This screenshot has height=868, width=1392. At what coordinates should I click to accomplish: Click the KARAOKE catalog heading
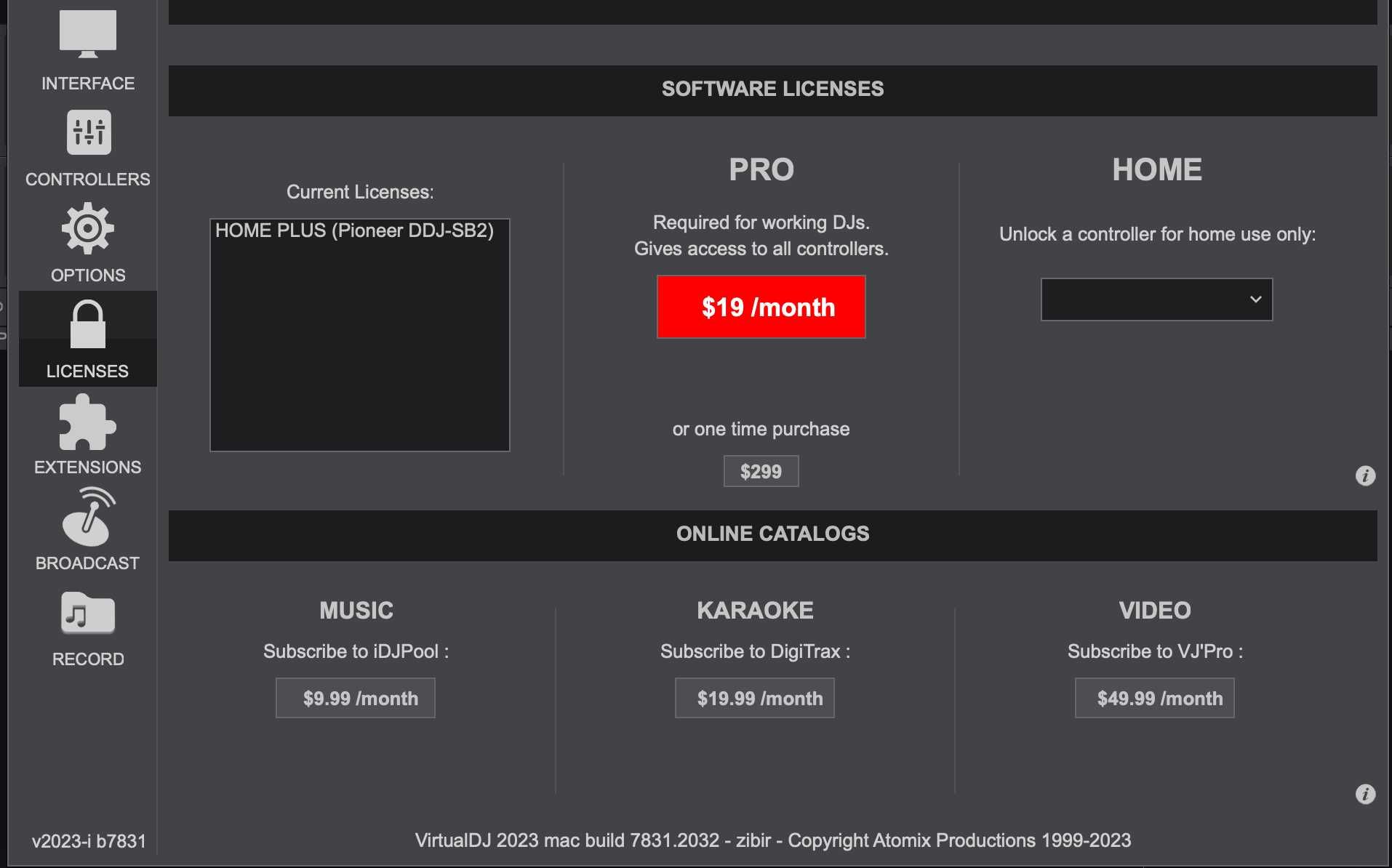point(755,611)
